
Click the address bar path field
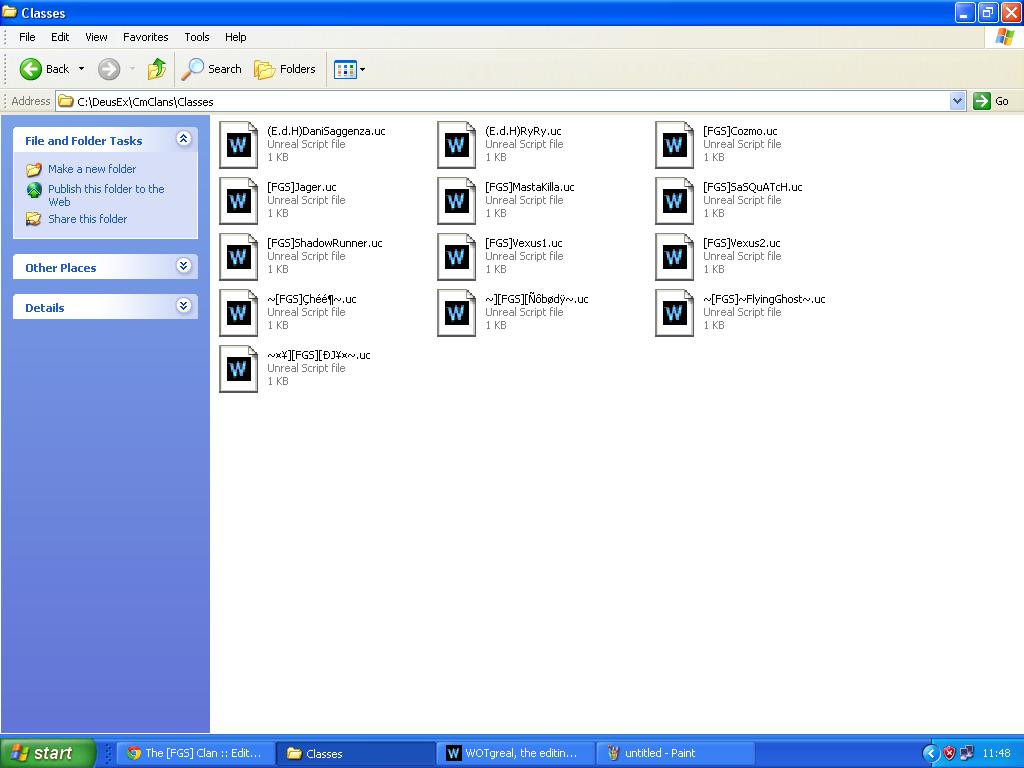coord(500,101)
